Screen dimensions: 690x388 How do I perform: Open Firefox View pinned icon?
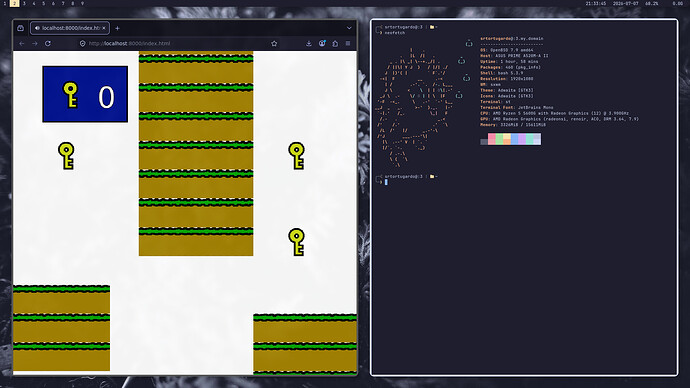pyautogui.click(x=20, y=28)
